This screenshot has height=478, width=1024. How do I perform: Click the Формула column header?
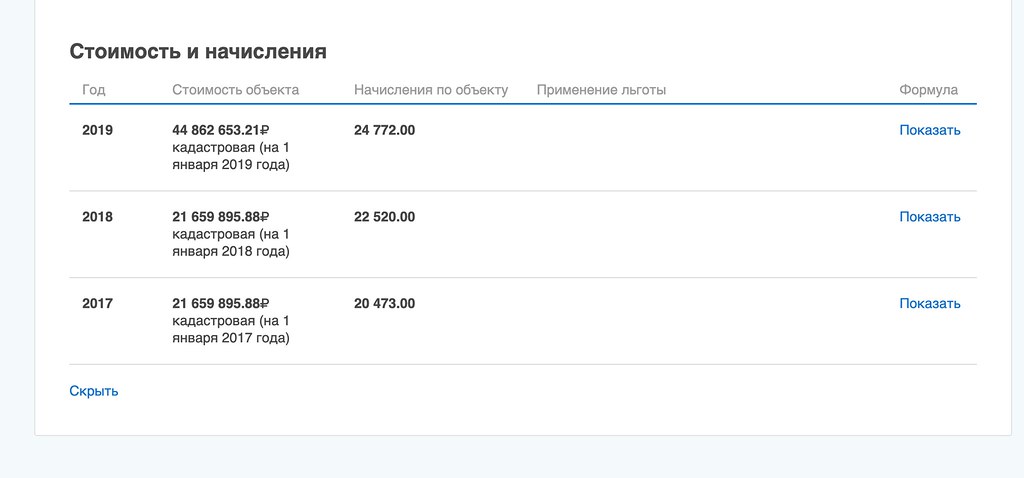[929, 89]
